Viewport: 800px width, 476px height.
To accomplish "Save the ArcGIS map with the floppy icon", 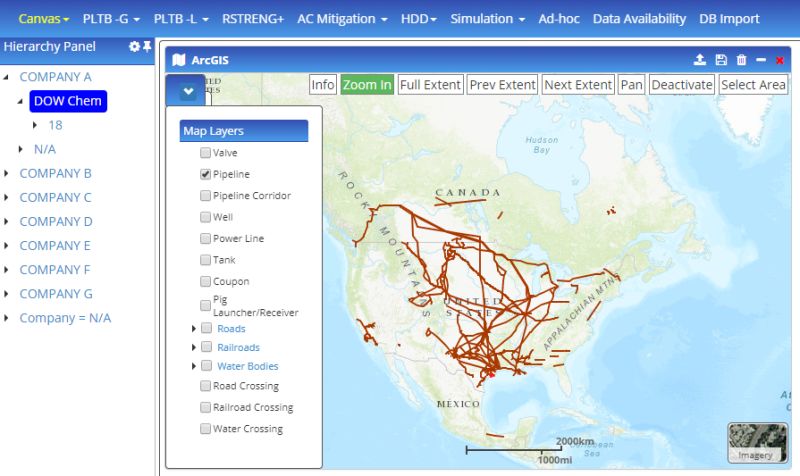I will click(721, 60).
